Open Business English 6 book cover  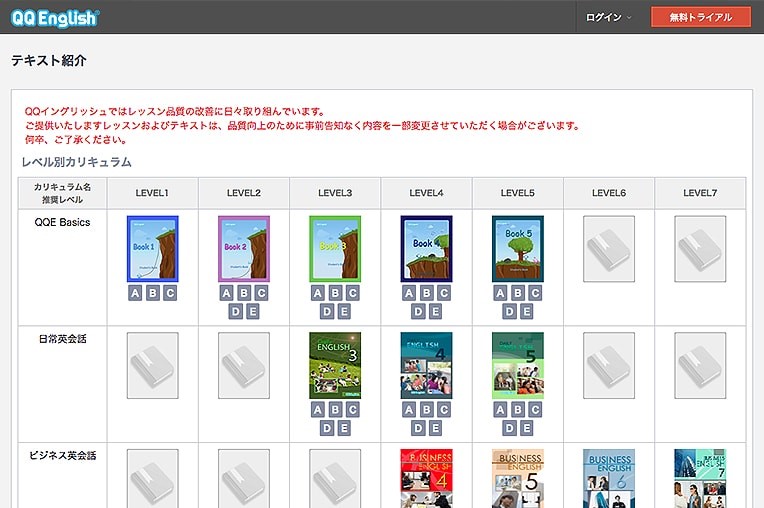click(609, 479)
